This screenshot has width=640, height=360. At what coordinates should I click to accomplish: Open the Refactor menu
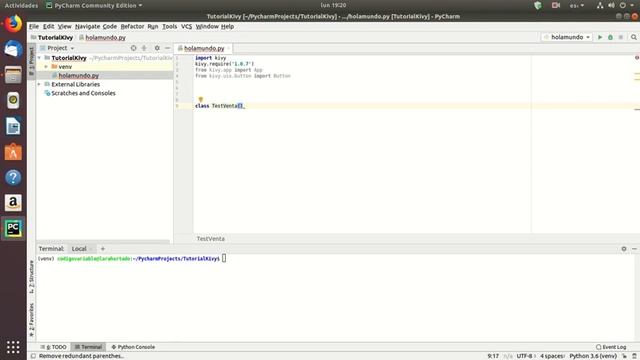132,26
